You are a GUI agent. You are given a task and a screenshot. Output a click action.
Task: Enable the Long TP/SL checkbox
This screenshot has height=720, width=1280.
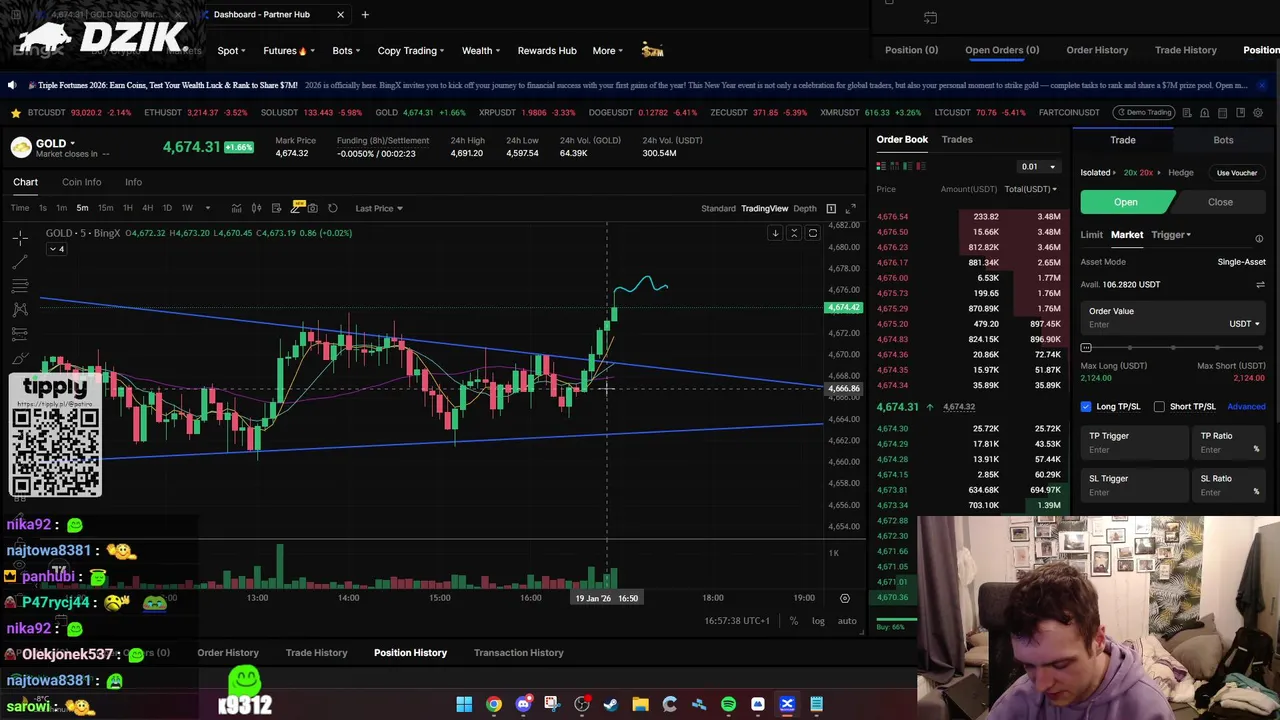[1086, 407]
